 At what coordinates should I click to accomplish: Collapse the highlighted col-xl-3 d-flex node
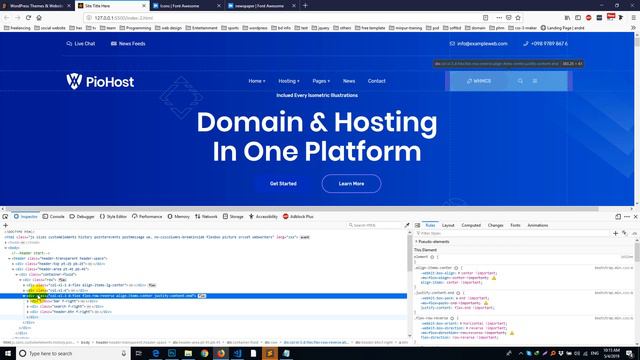pyautogui.click(x=24, y=296)
